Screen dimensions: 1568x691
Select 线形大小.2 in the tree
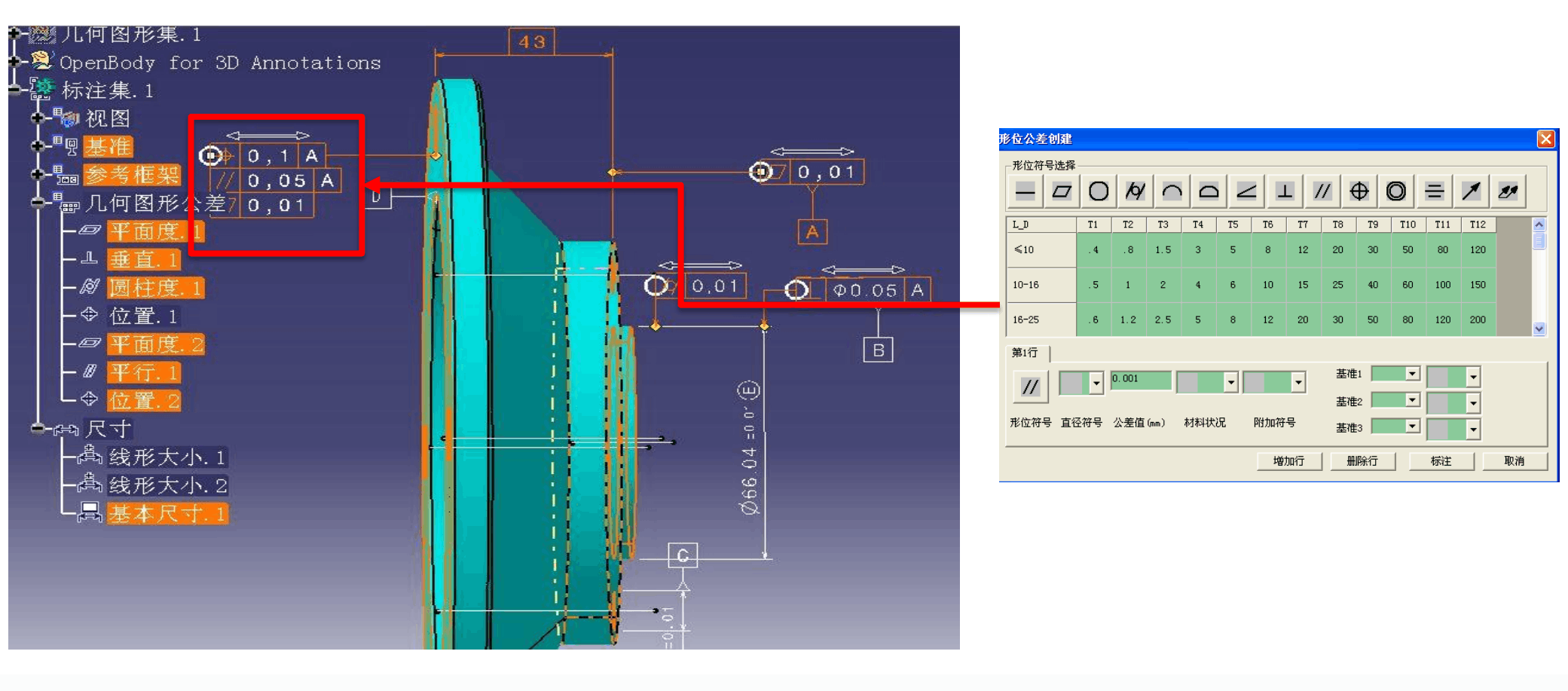[167, 485]
